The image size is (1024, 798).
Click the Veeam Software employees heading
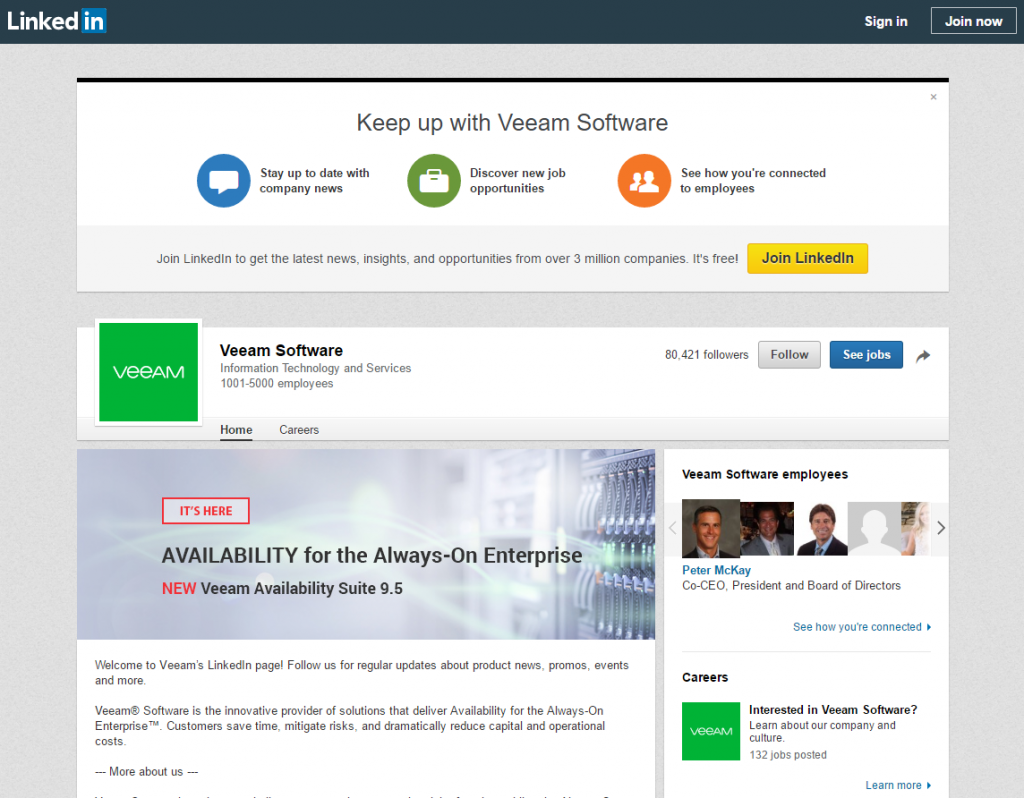click(765, 475)
